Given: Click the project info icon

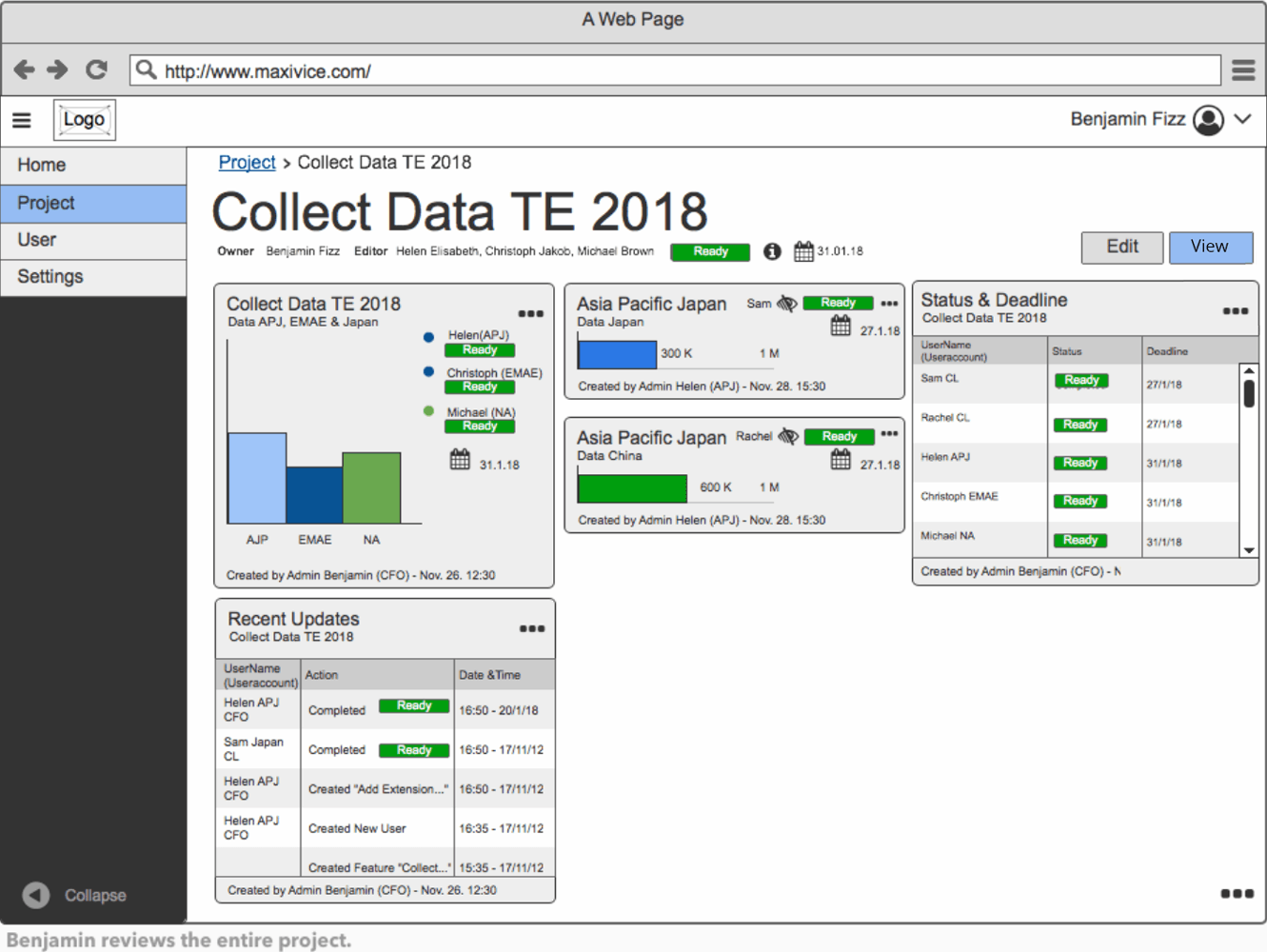Looking at the screenshot, I should (772, 251).
